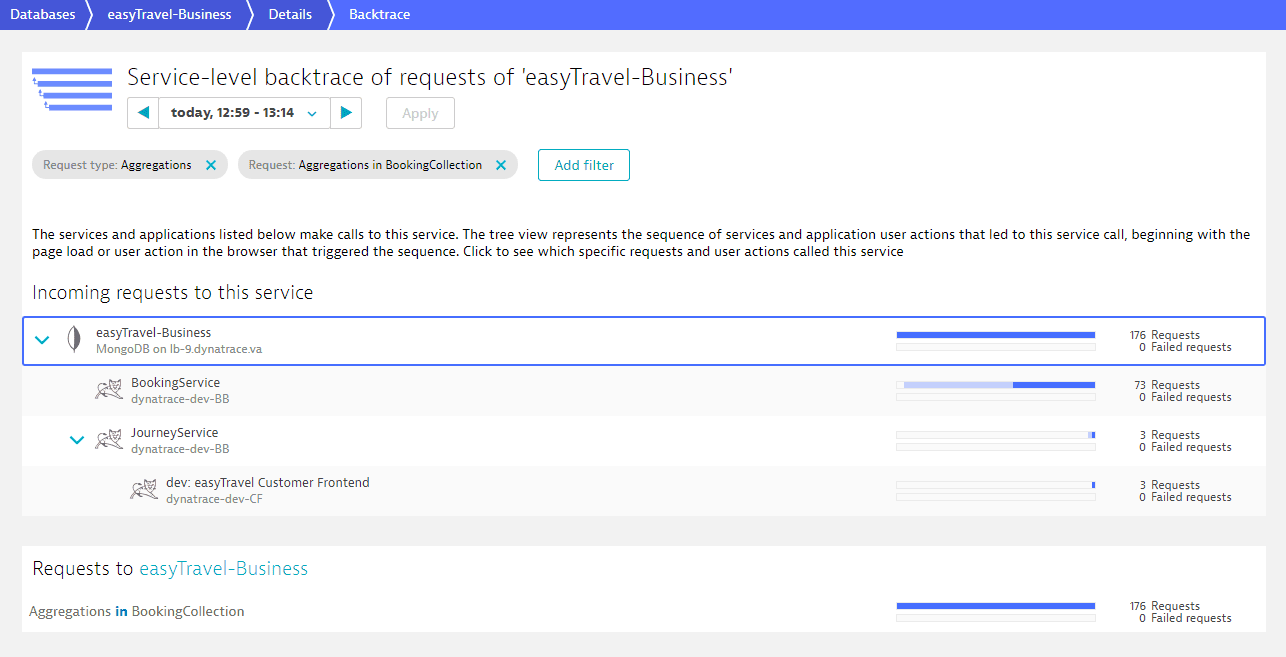
Task: Click the Add filter button
Action: coord(584,165)
